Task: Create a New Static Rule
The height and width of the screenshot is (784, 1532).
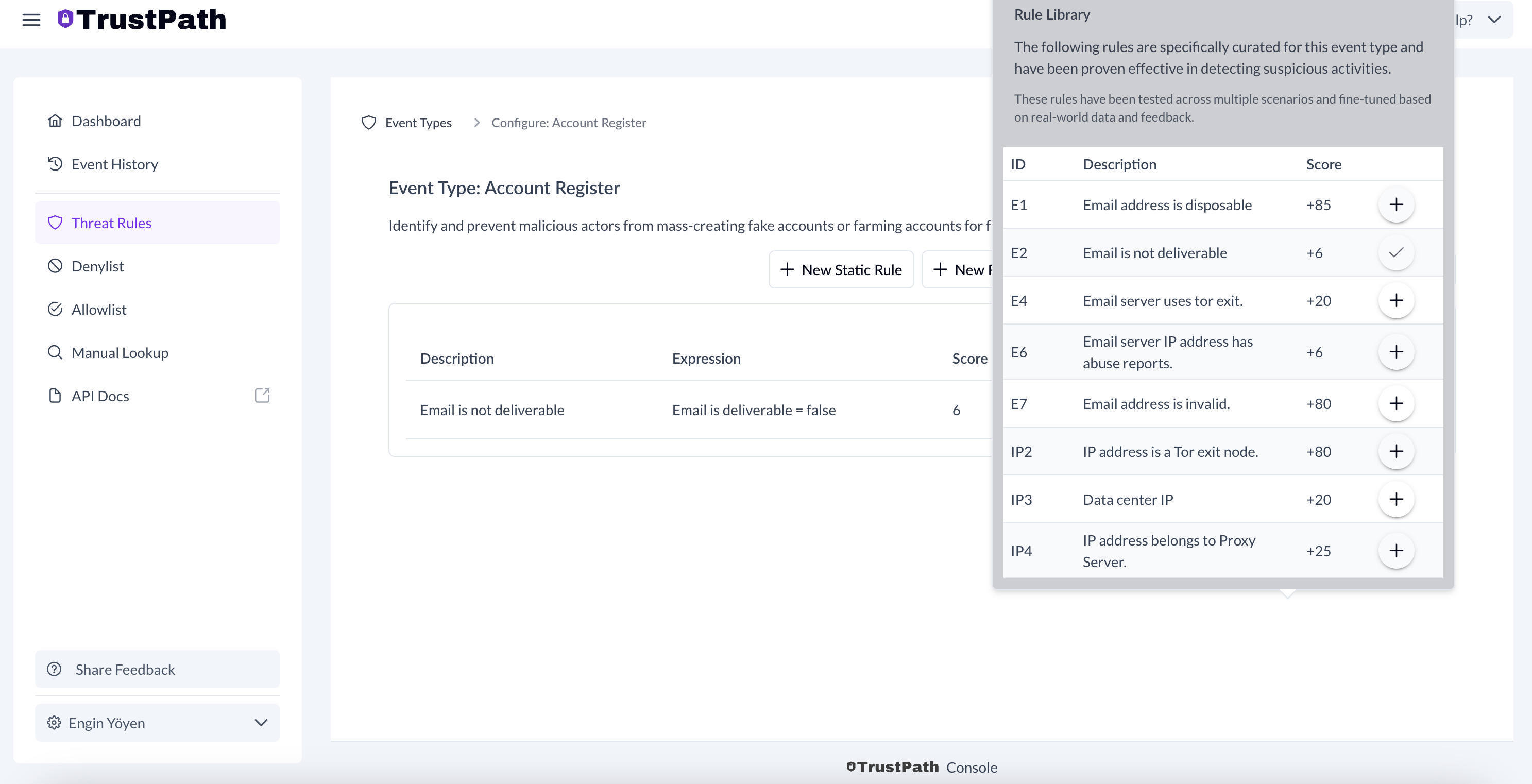Action: (x=840, y=269)
